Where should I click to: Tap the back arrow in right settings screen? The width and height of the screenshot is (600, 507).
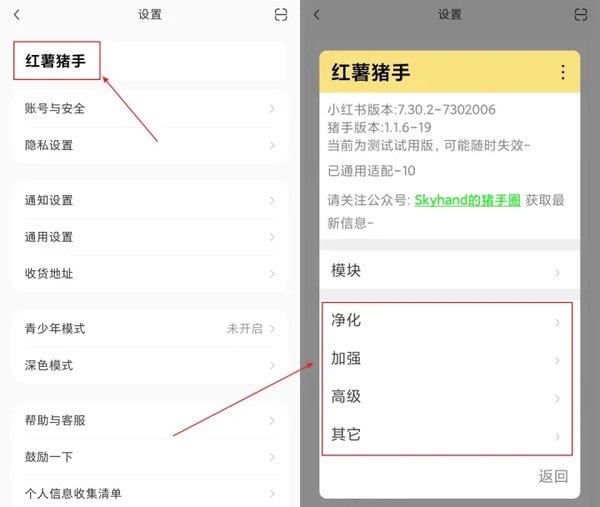coord(316,15)
